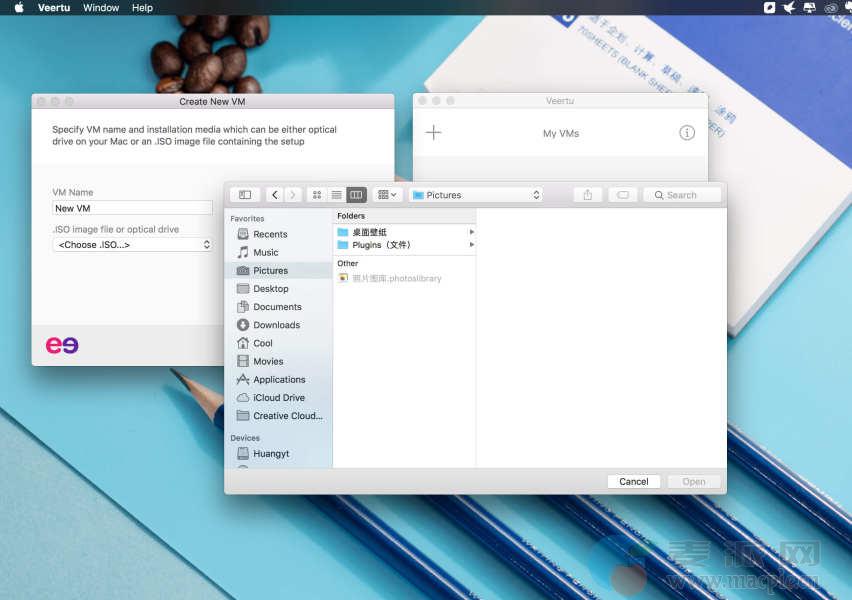Image resolution: width=852 pixels, height=600 pixels.
Task: Select Downloads in the Favorites sidebar
Action: click(276, 325)
